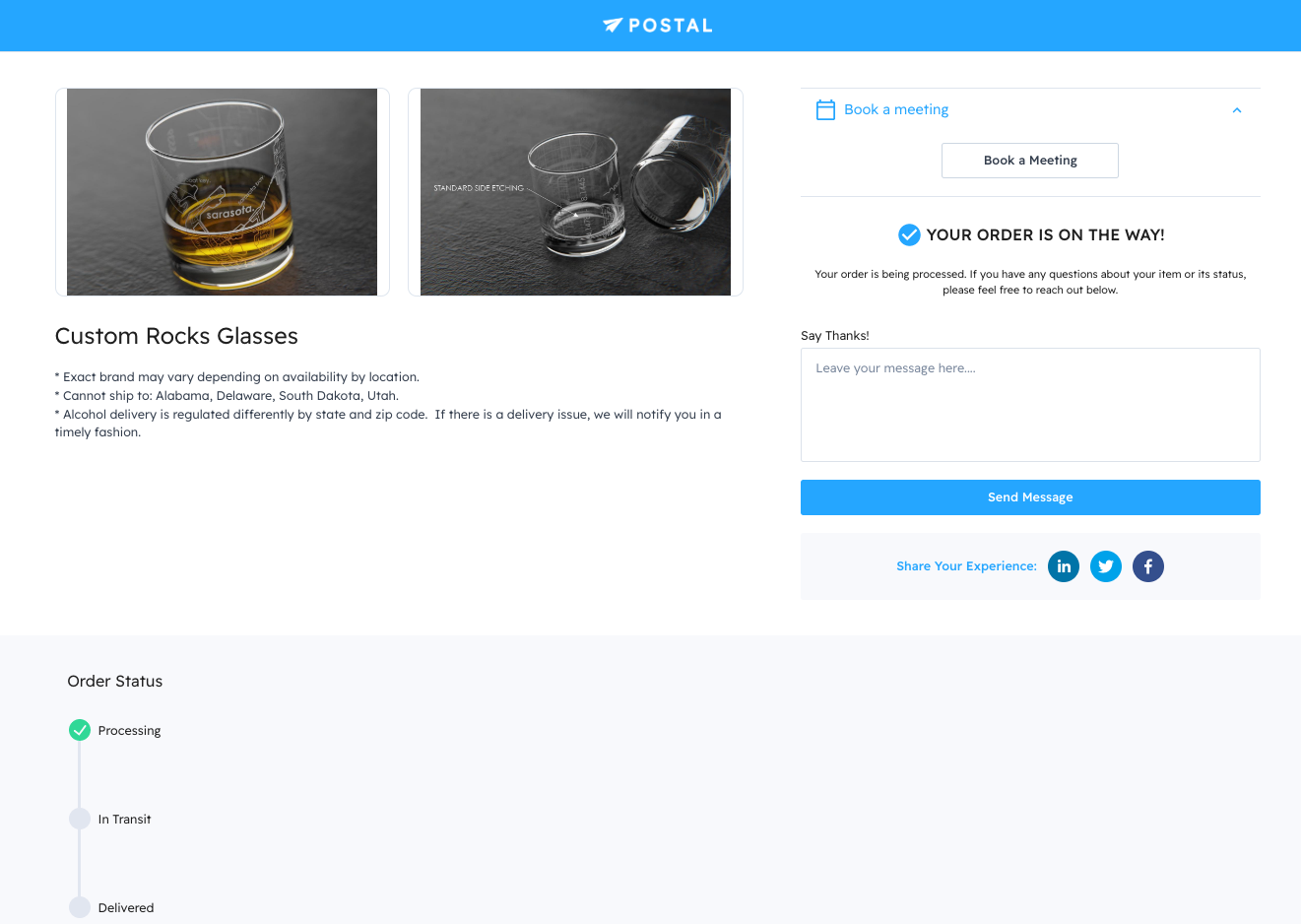Screen dimensions: 1301x924
Task: Open the standard side etching glasses photo
Action: (x=575, y=192)
